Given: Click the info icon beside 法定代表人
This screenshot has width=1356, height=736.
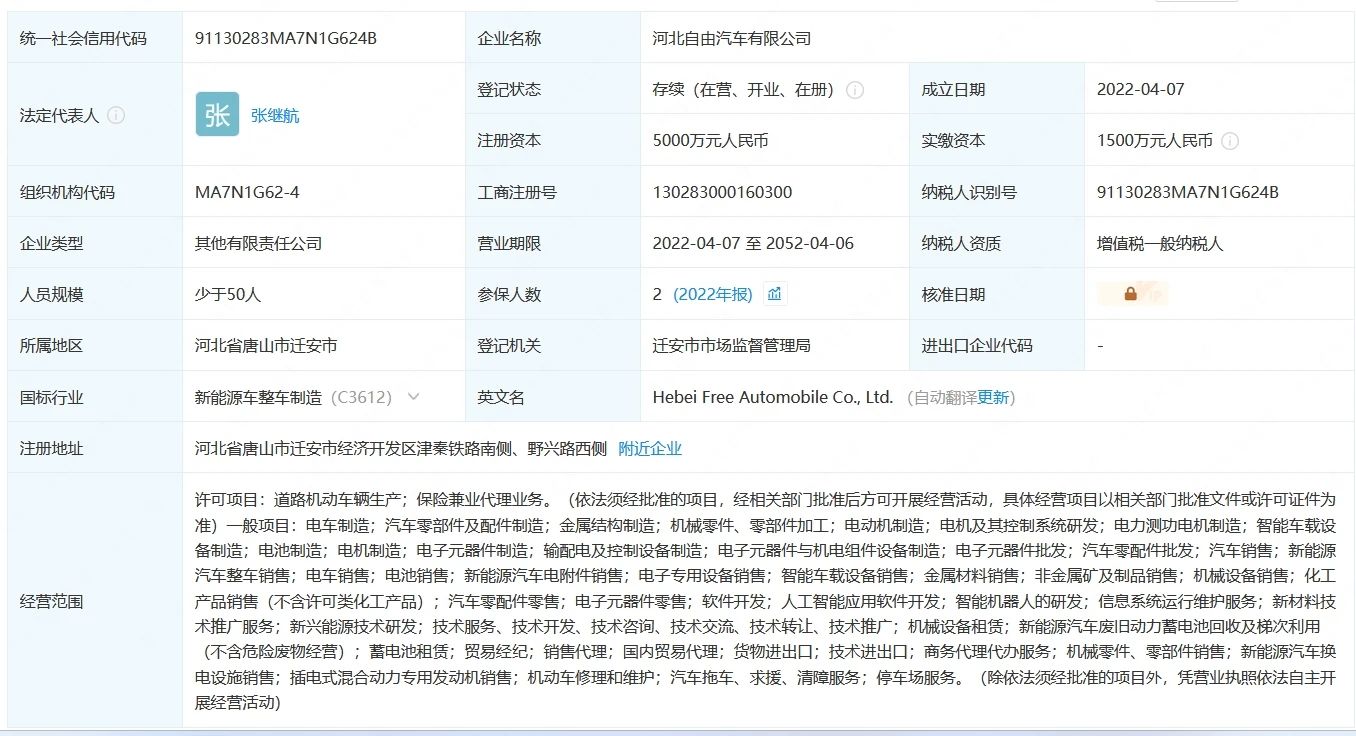Looking at the screenshot, I should (x=116, y=115).
